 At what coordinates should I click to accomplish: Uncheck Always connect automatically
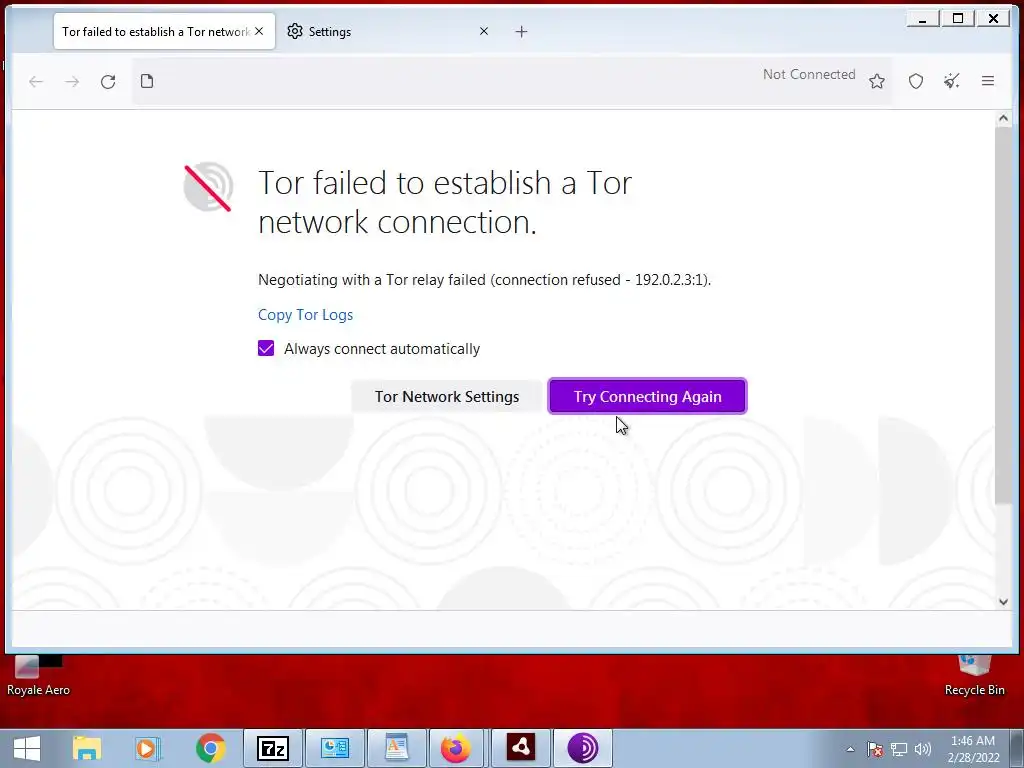point(266,348)
